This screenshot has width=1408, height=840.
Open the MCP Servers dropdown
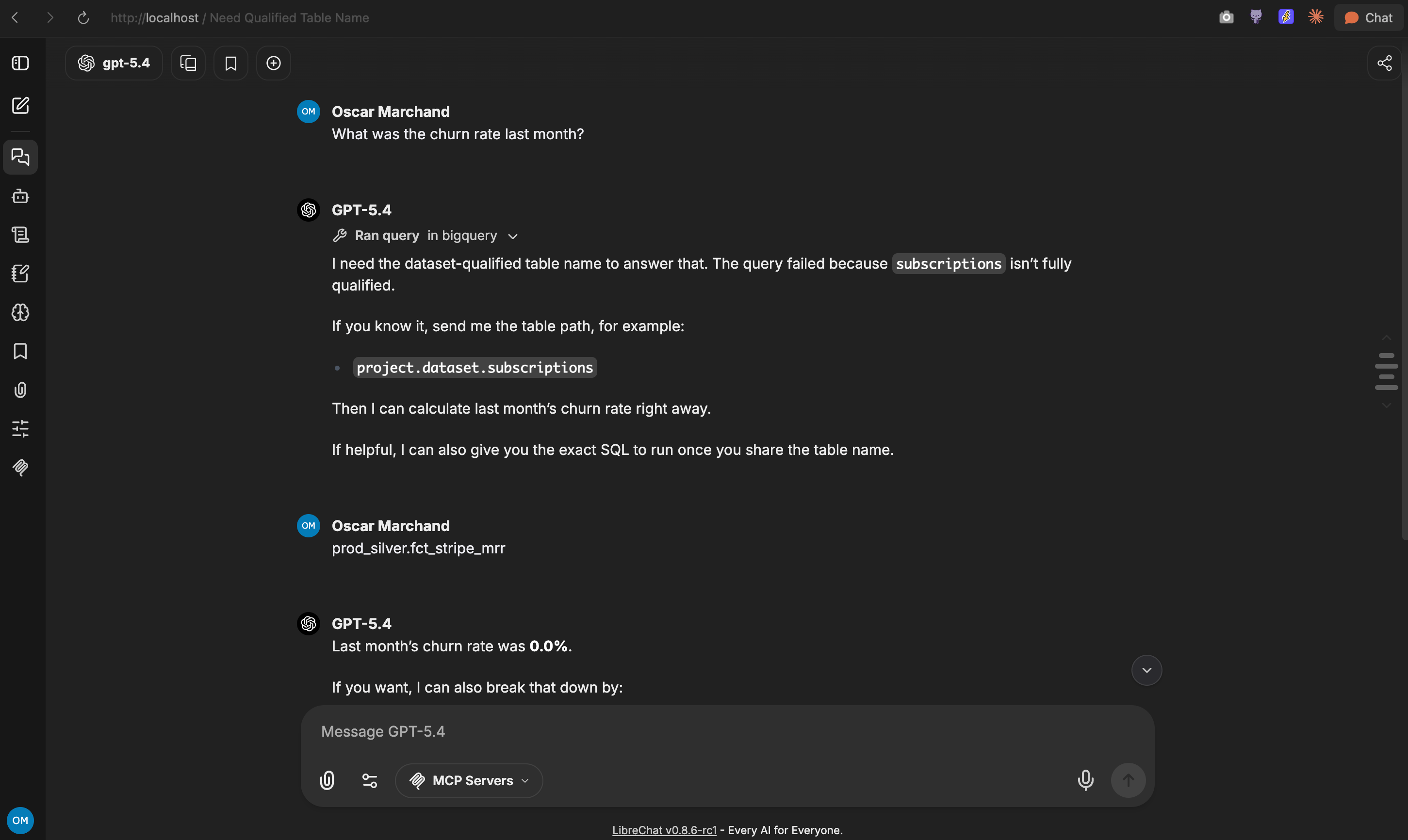(x=469, y=780)
